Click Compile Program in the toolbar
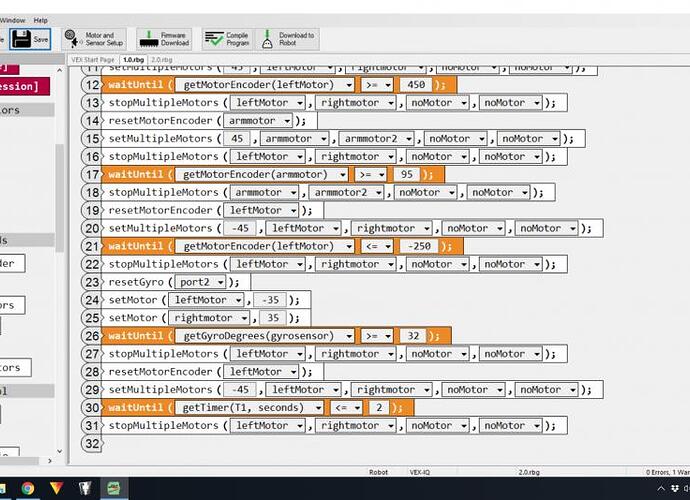The height and width of the screenshot is (500, 690). click(228, 39)
